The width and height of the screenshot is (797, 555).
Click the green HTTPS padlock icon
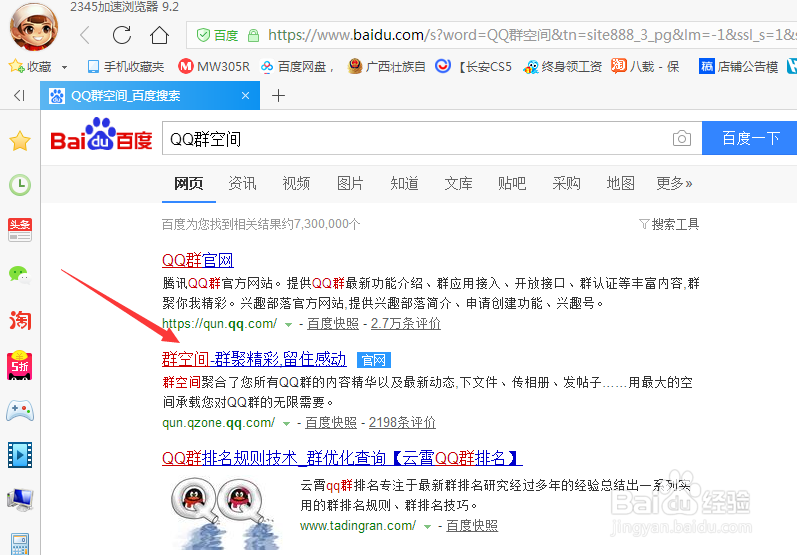pos(253,35)
